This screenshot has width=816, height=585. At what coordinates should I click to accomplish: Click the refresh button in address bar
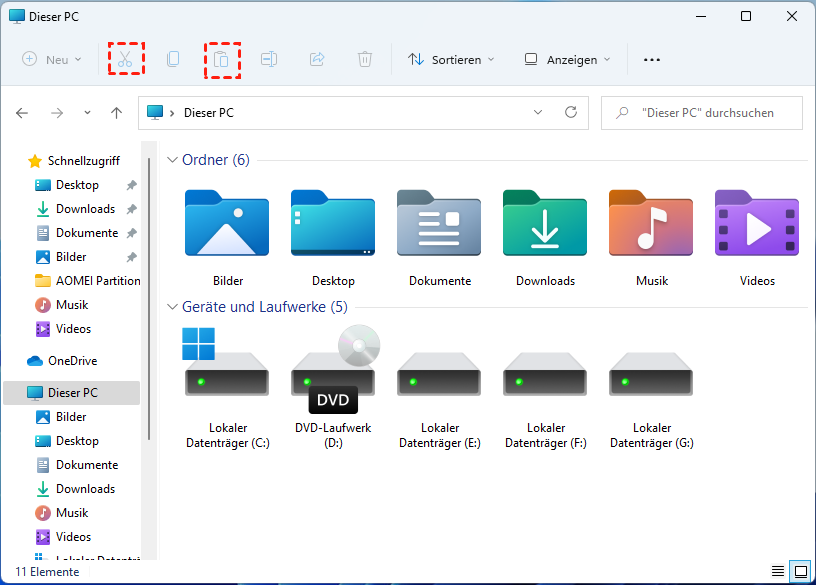[x=571, y=112]
